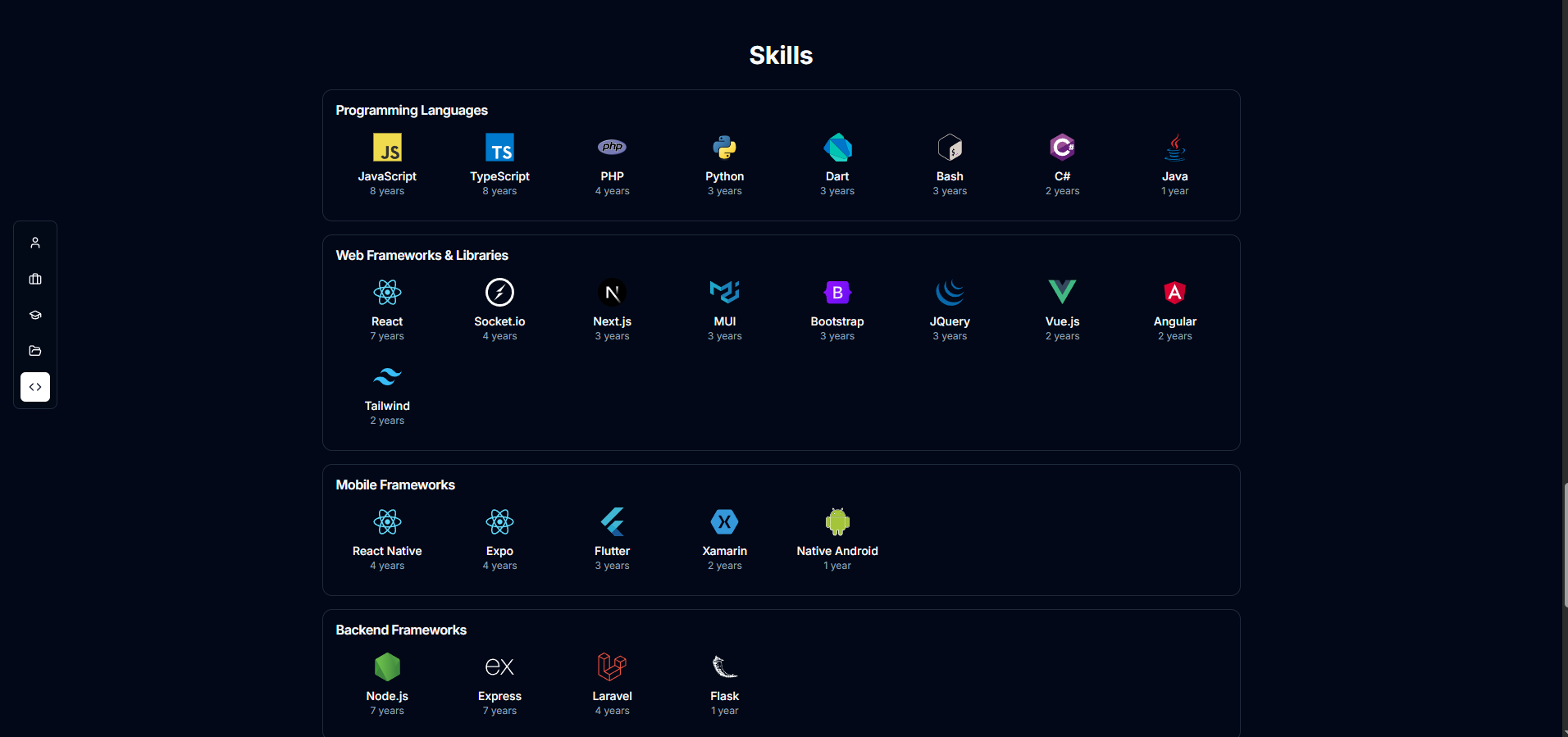The width and height of the screenshot is (1568, 737).
Task: Click the Flask logo icon
Action: (725, 667)
